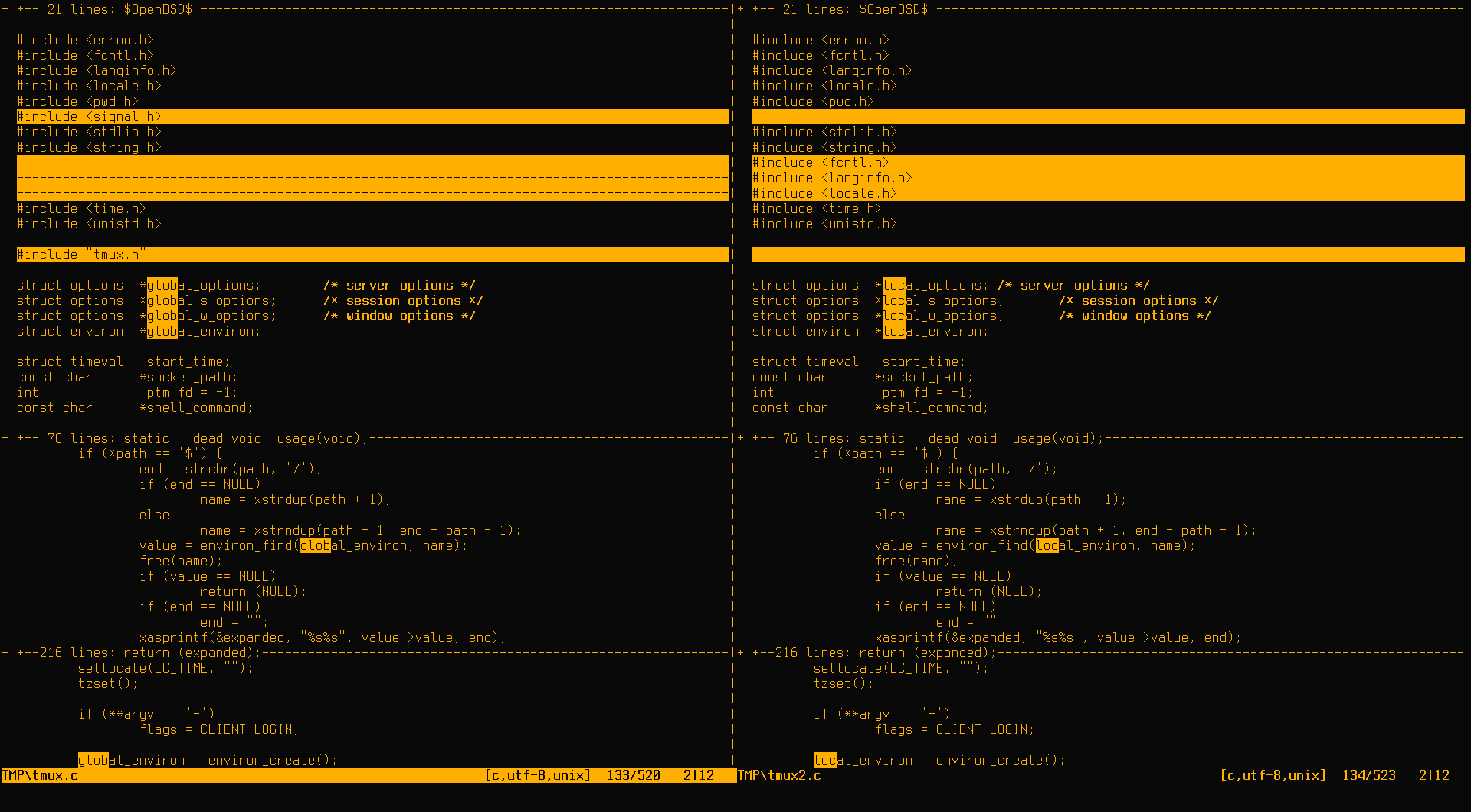Click #include <pwd.h> in right pane
This screenshot has height=812, width=1471.
[814, 101]
